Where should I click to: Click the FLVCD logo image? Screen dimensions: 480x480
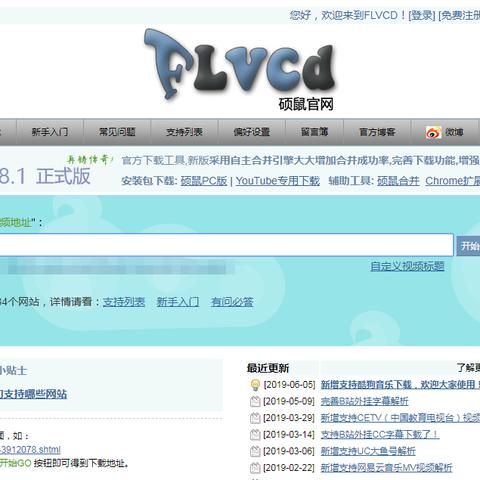pyautogui.click(x=239, y=64)
